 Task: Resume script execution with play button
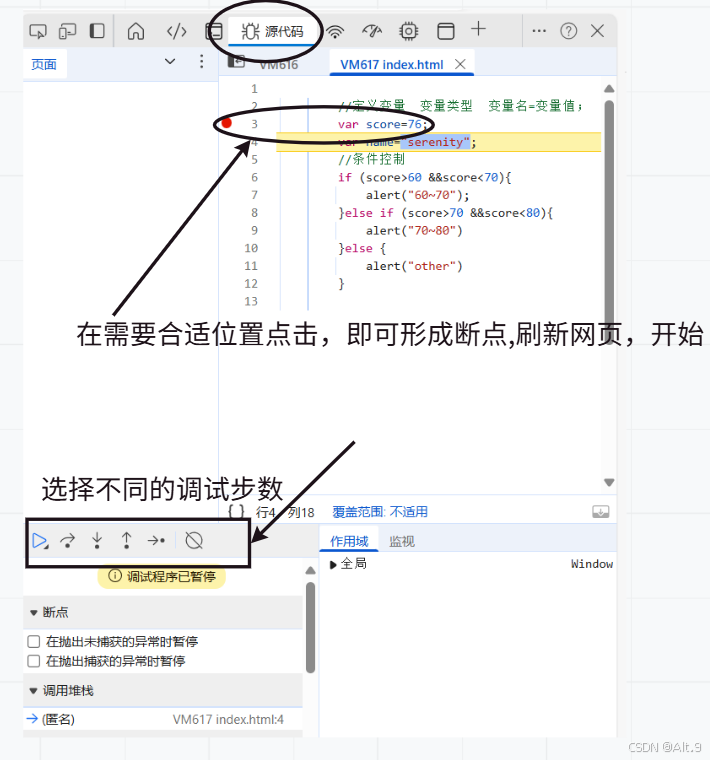[x=40, y=540]
